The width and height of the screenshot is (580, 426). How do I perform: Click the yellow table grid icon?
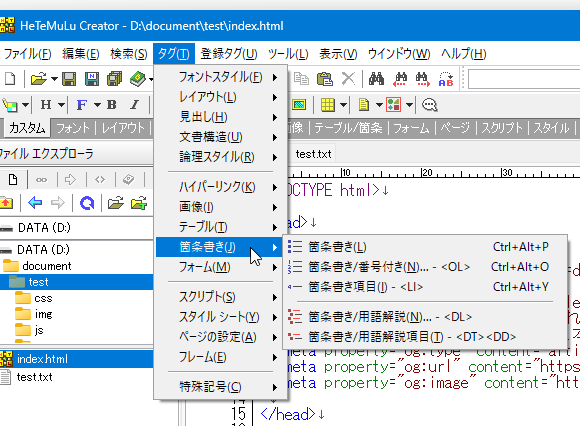click(x=328, y=105)
